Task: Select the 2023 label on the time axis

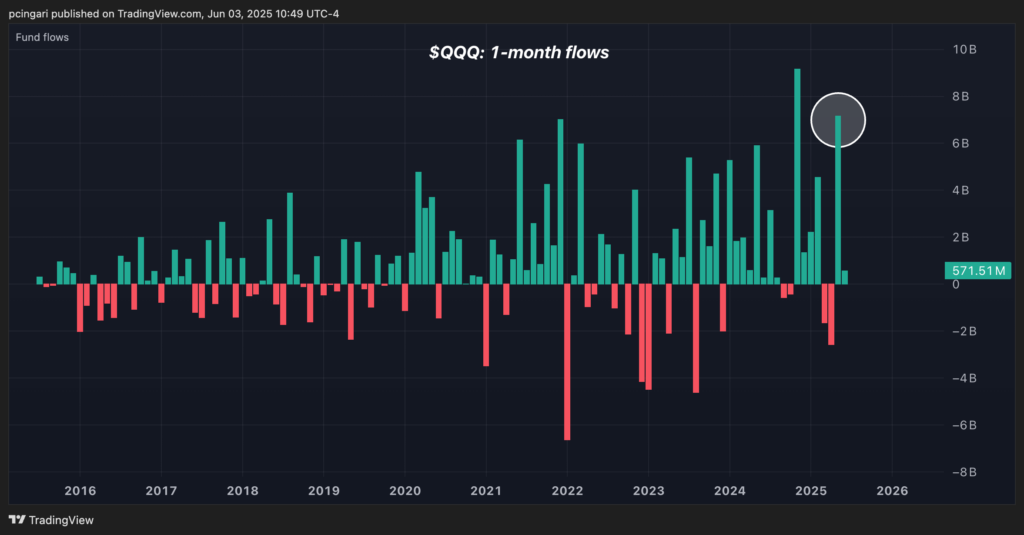Action: [648, 491]
